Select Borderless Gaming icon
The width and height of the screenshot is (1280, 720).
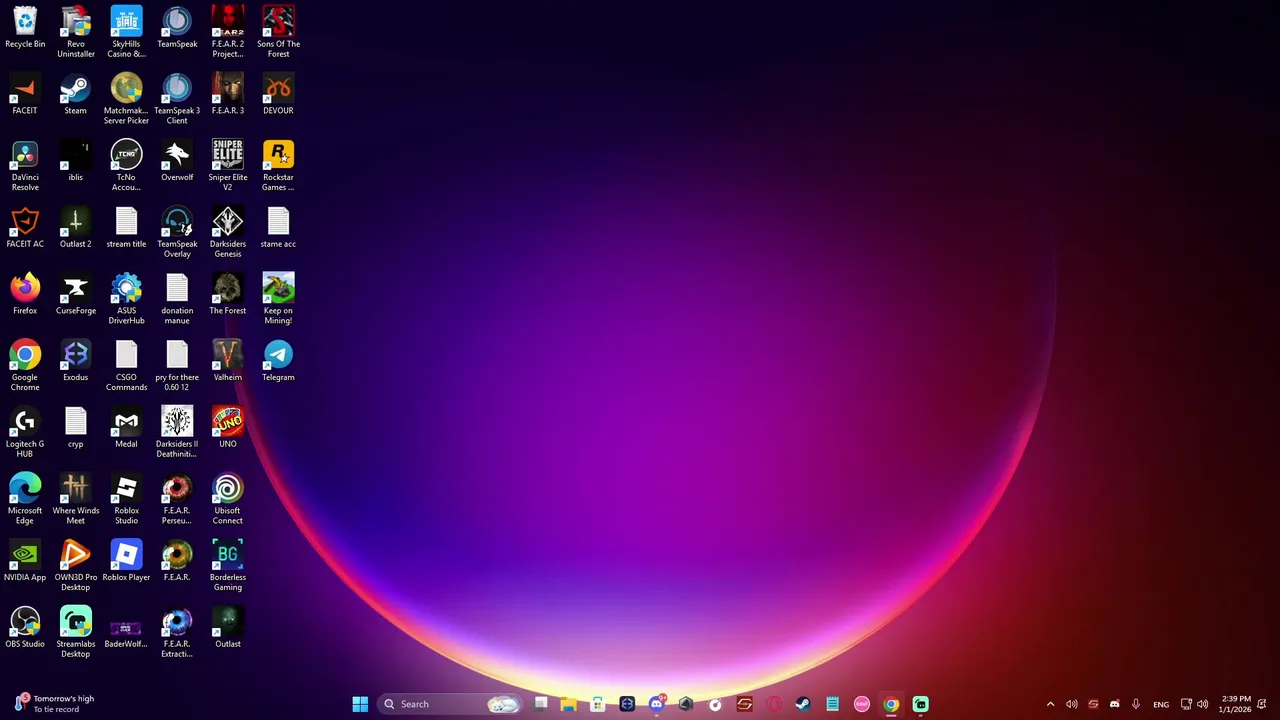pyautogui.click(x=228, y=566)
